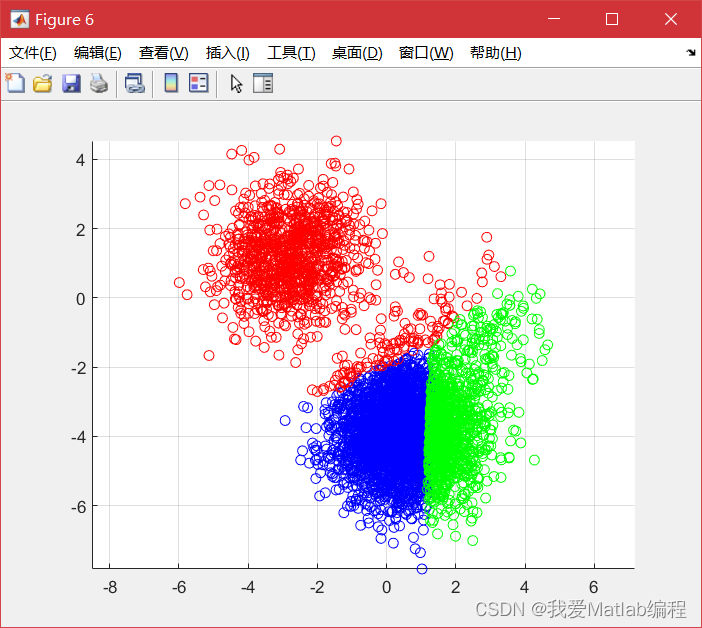Screen dimensions: 702x628
Task: Click the Link Plot toolbar icon
Action: tap(135, 84)
